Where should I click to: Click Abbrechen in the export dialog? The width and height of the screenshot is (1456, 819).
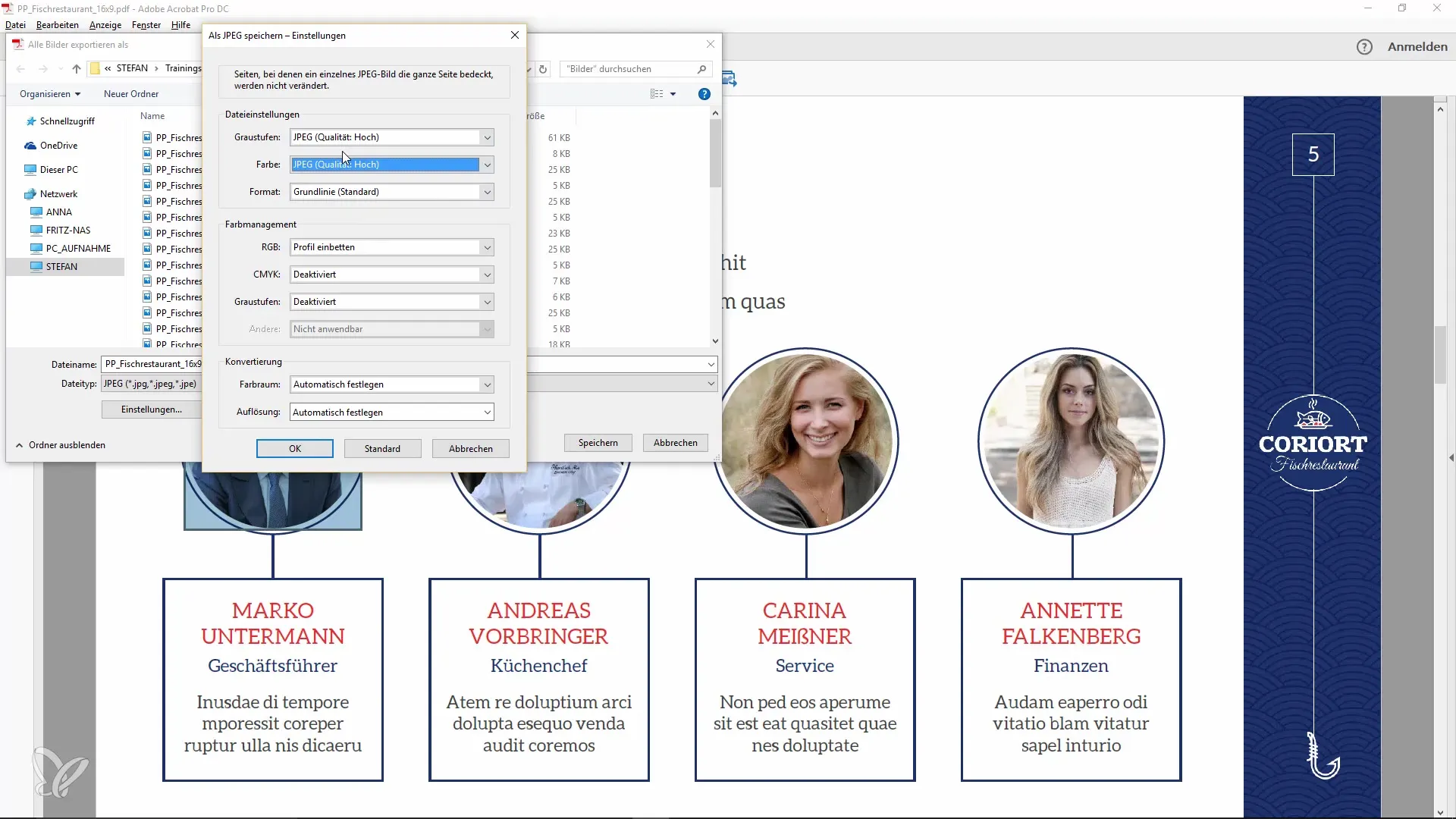pos(676,443)
